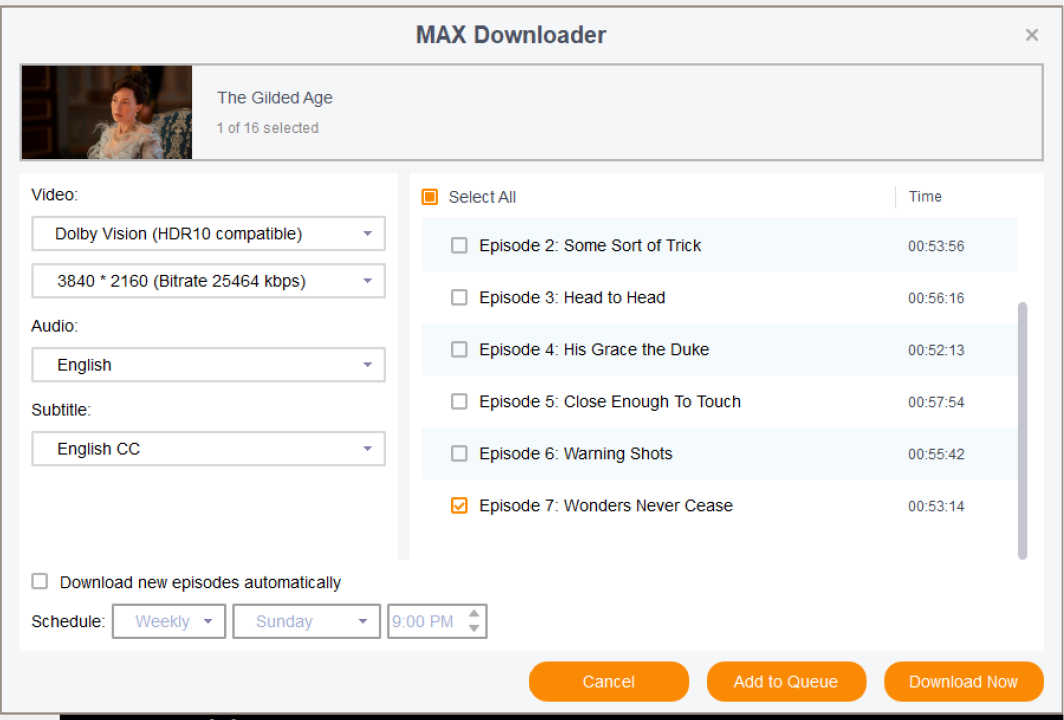Image resolution: width=1064 pixels, height=720 pixels.
Task: Click the Cancel button
Action: pyautogui.click(x=609, y=681)
